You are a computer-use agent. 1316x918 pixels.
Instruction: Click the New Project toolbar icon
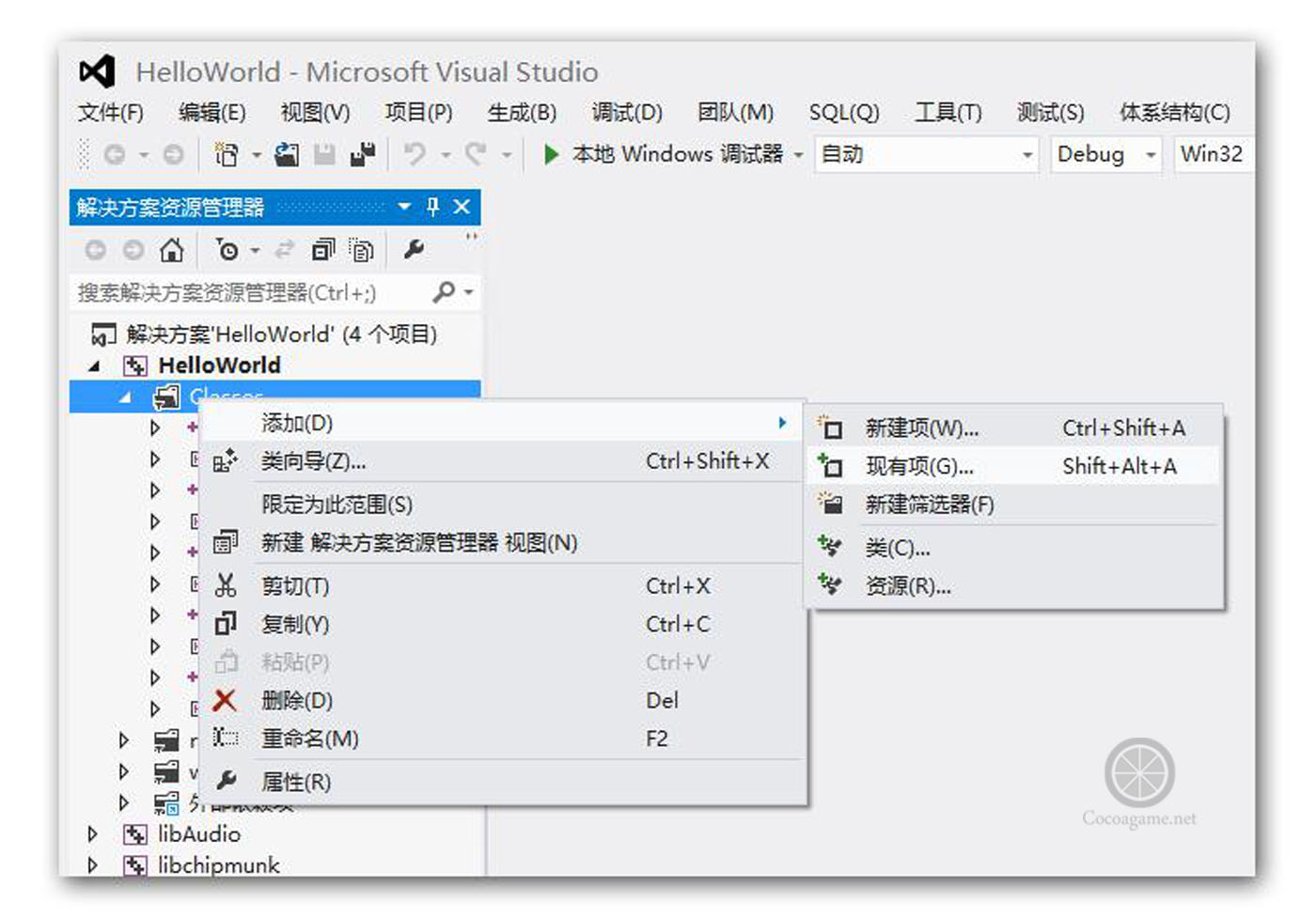point(227,154)
